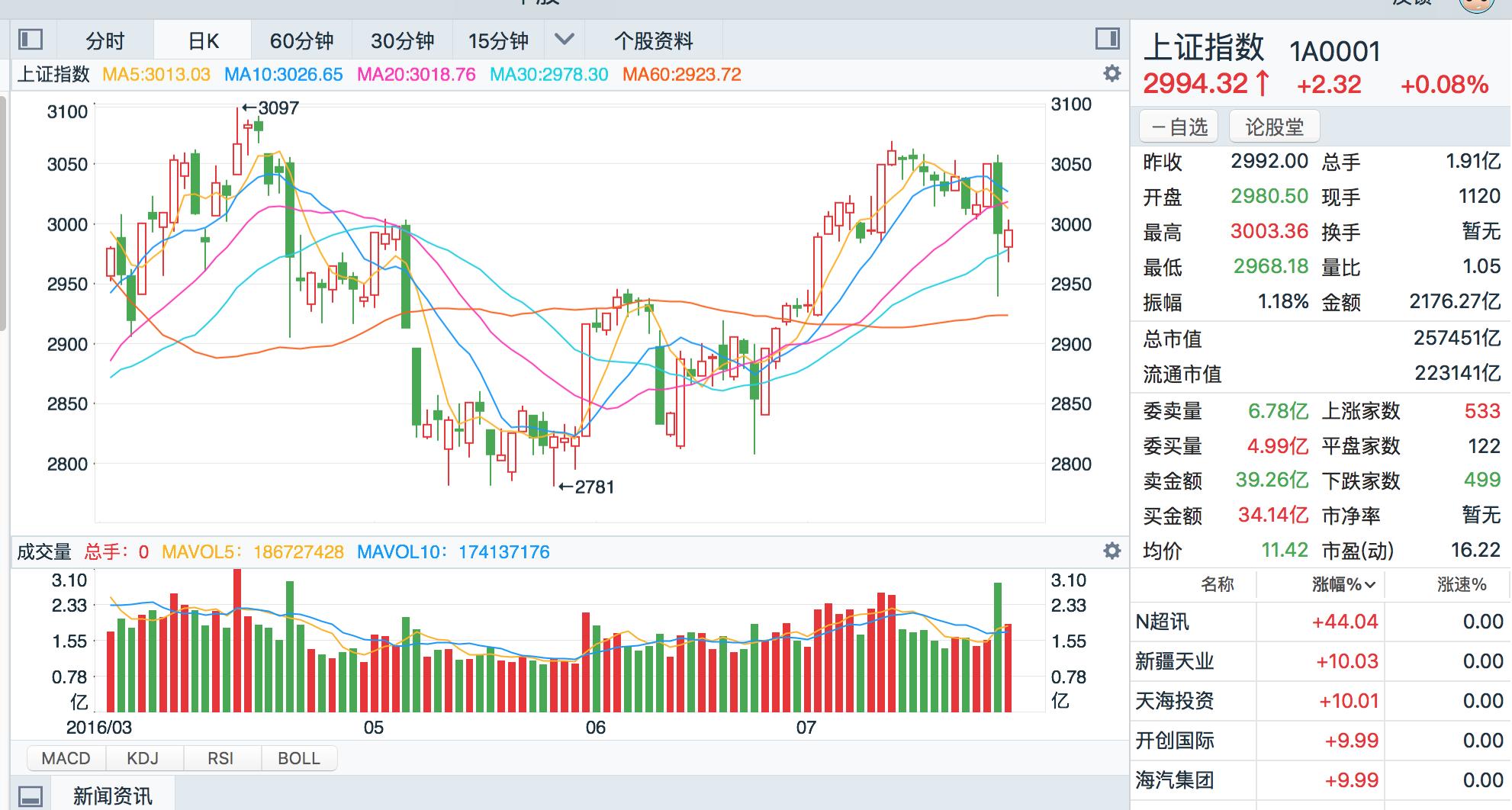Select the 日K chart tab
This screenshot has width=1512, height=810.
203,40
